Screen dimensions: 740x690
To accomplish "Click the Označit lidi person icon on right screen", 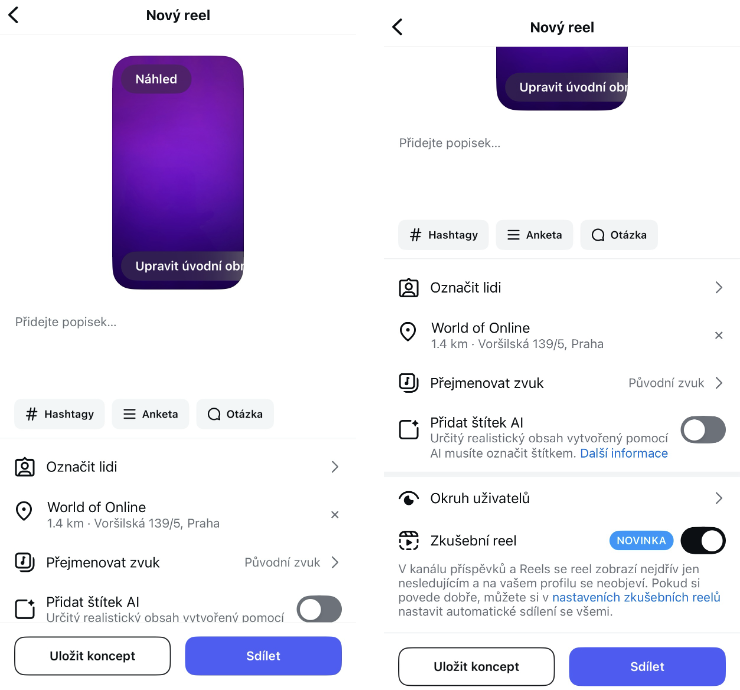I will [x=409, y=287].
